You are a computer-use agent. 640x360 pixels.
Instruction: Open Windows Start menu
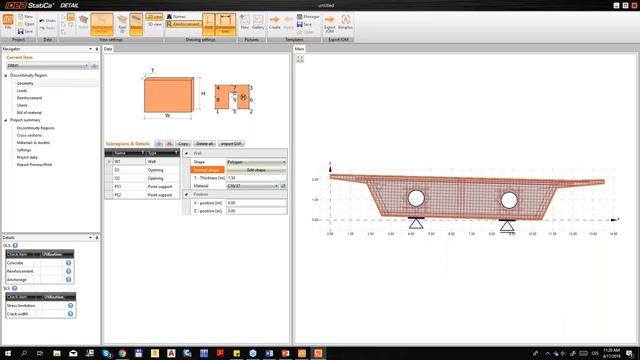click(x=8, y=353)
